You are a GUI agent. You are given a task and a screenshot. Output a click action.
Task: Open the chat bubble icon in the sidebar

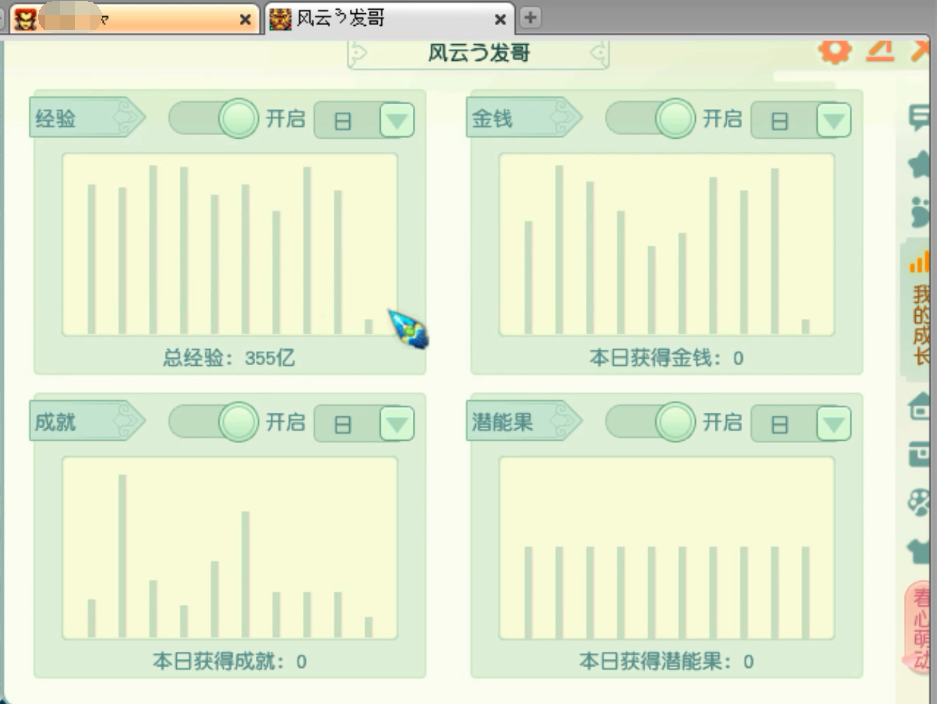[x=919, y=117]
